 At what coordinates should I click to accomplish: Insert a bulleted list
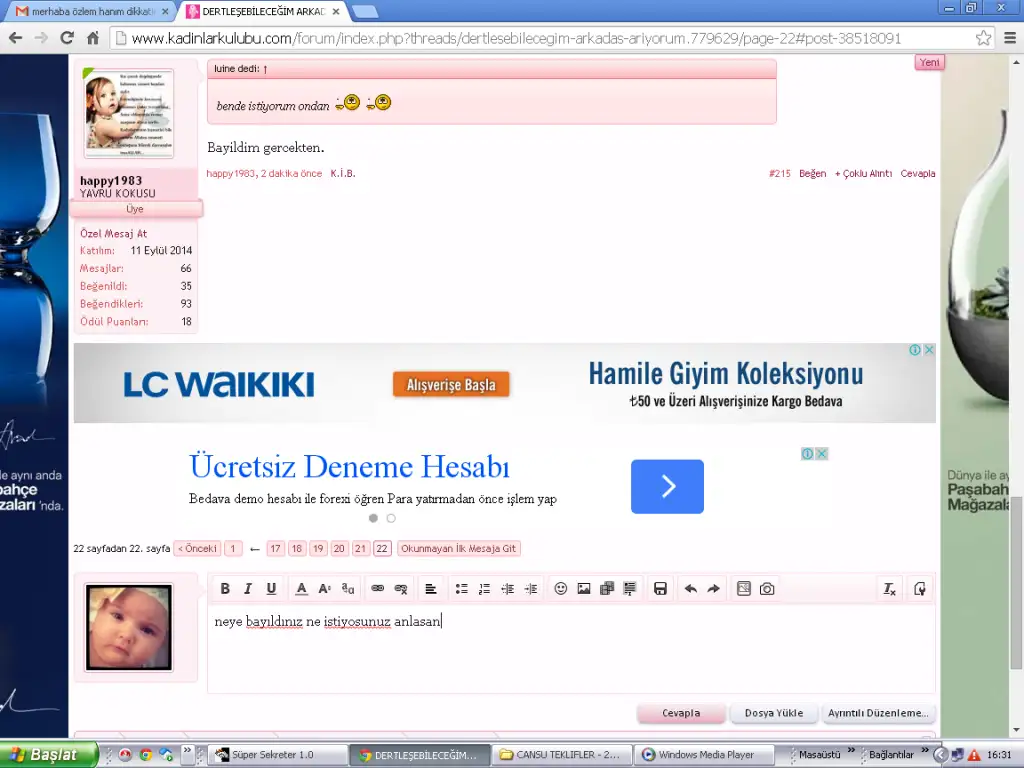pos(461,589)
